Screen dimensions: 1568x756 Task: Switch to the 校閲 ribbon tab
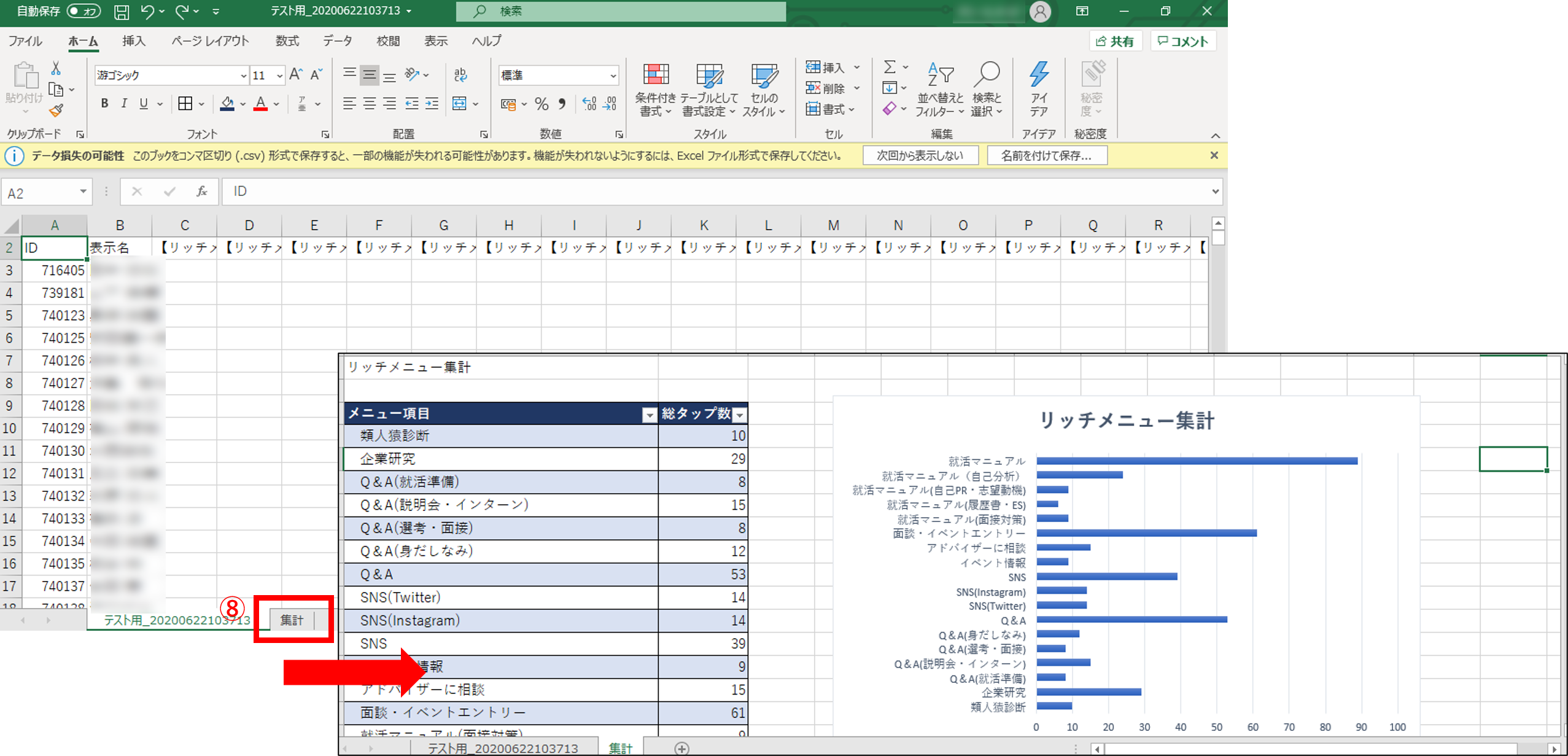(388, 41)
